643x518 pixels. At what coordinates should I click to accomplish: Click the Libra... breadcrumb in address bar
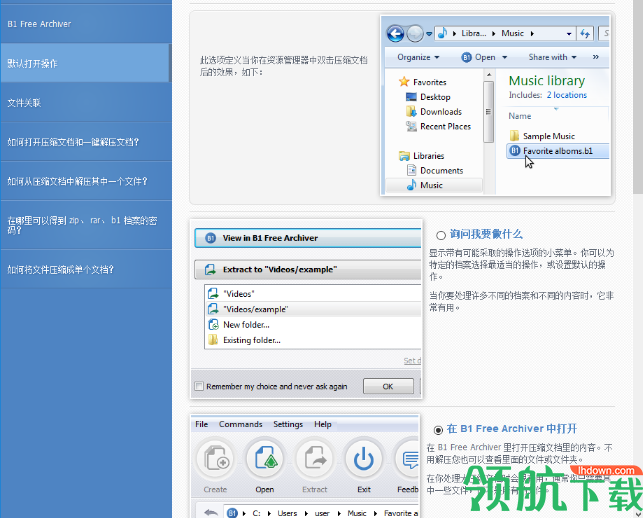pyautogui.click(x=474, y=33)
